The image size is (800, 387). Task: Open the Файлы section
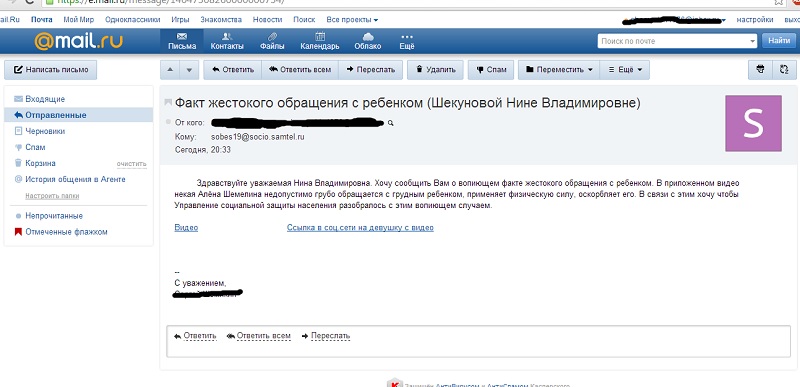[x=272, y=41]
